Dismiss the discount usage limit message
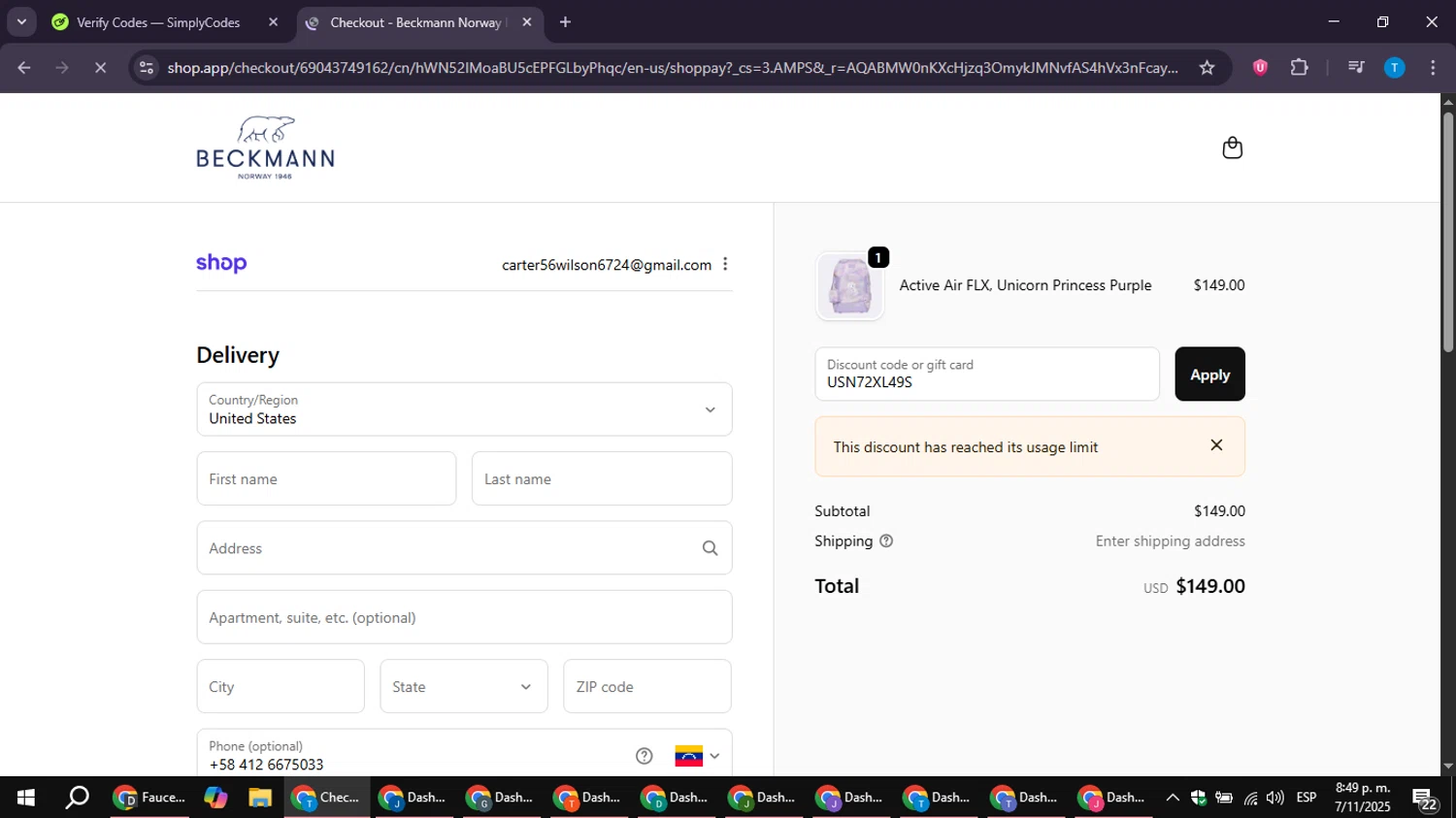 [x=1216, y=445]
